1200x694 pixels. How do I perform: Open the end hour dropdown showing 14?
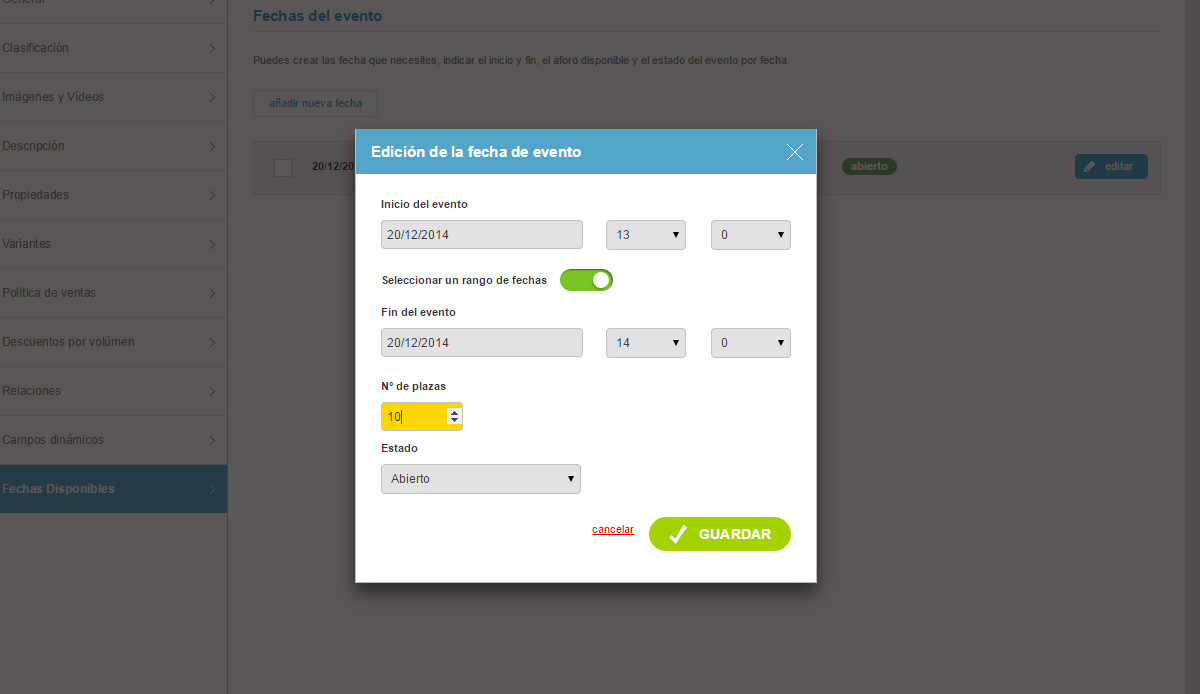tap(646, 343)
